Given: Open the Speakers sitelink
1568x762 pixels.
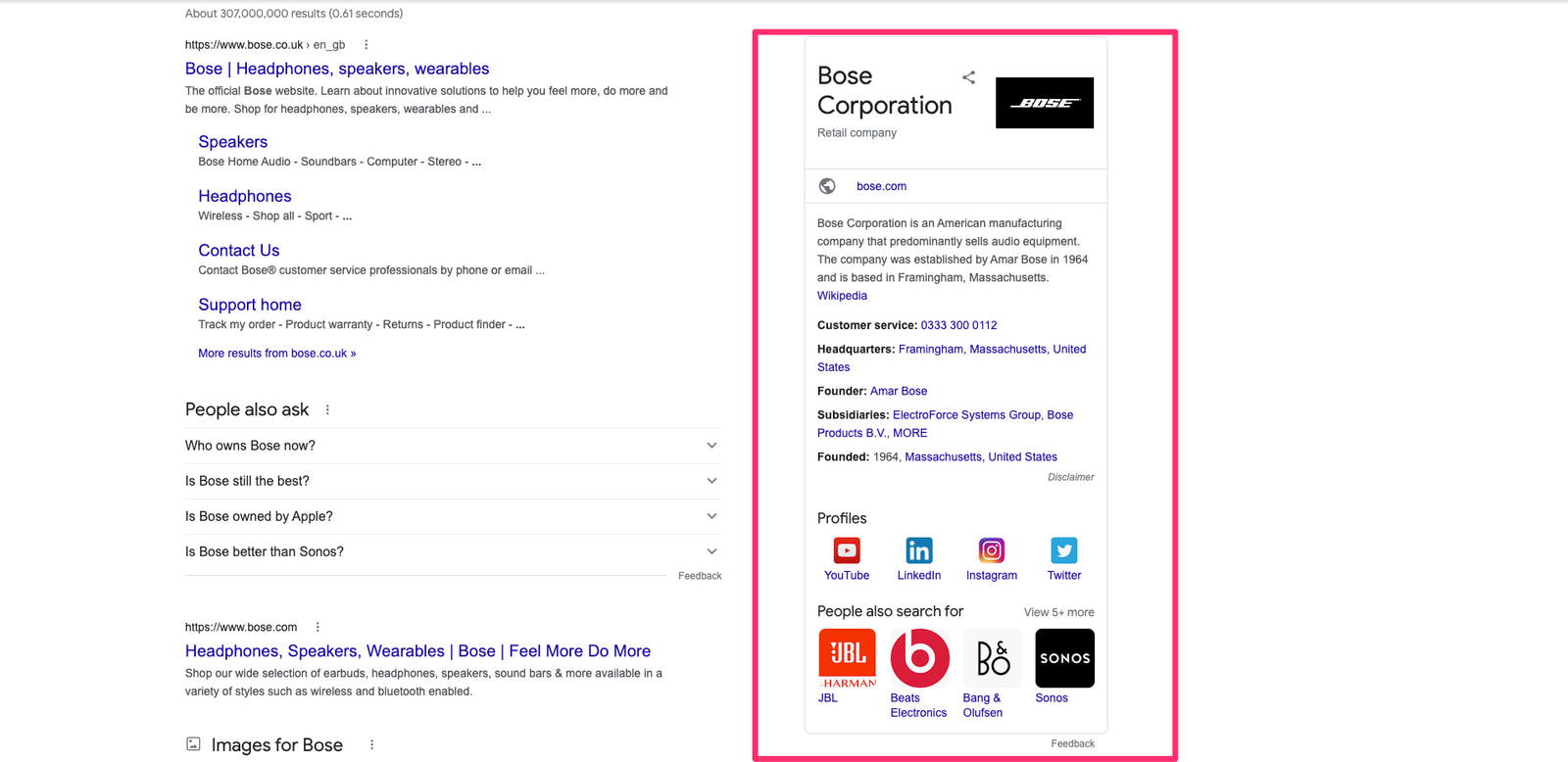Looking at the screenshot, I should coord(233,142).
